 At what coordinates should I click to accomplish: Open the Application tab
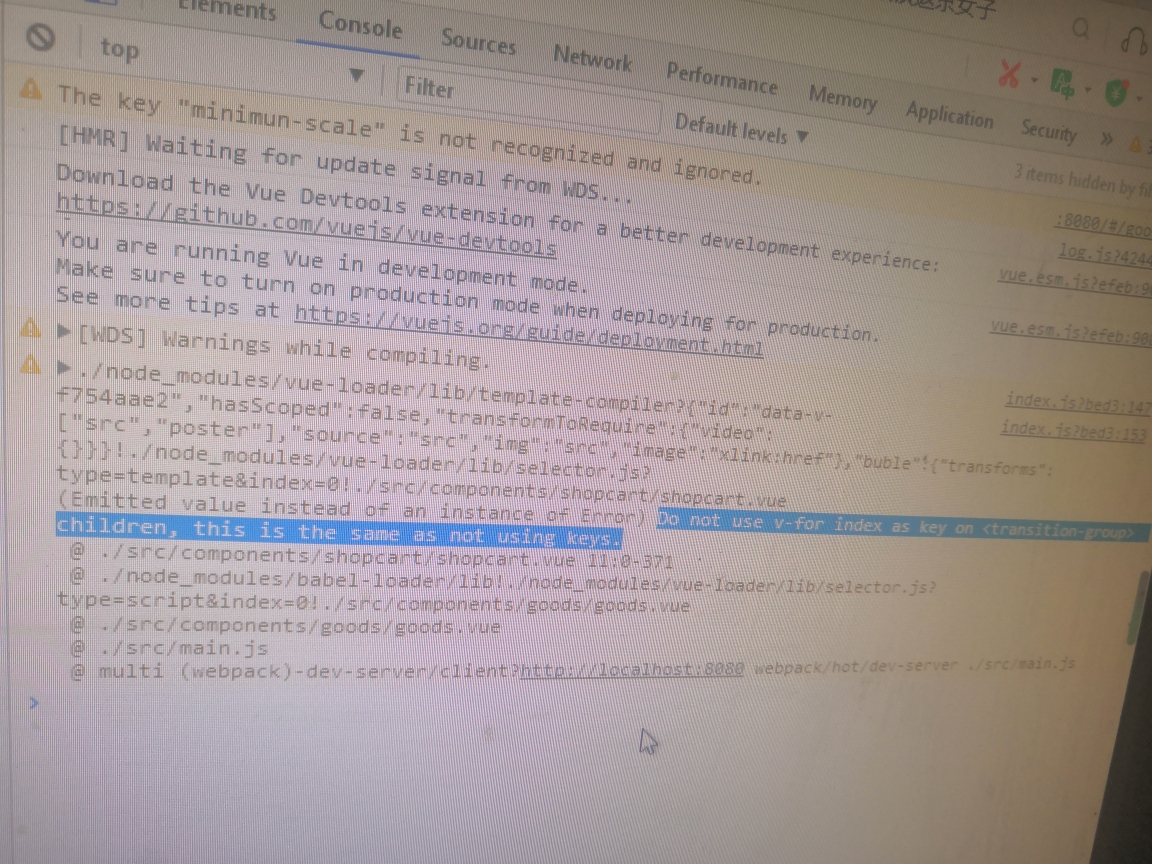[949, 115]
